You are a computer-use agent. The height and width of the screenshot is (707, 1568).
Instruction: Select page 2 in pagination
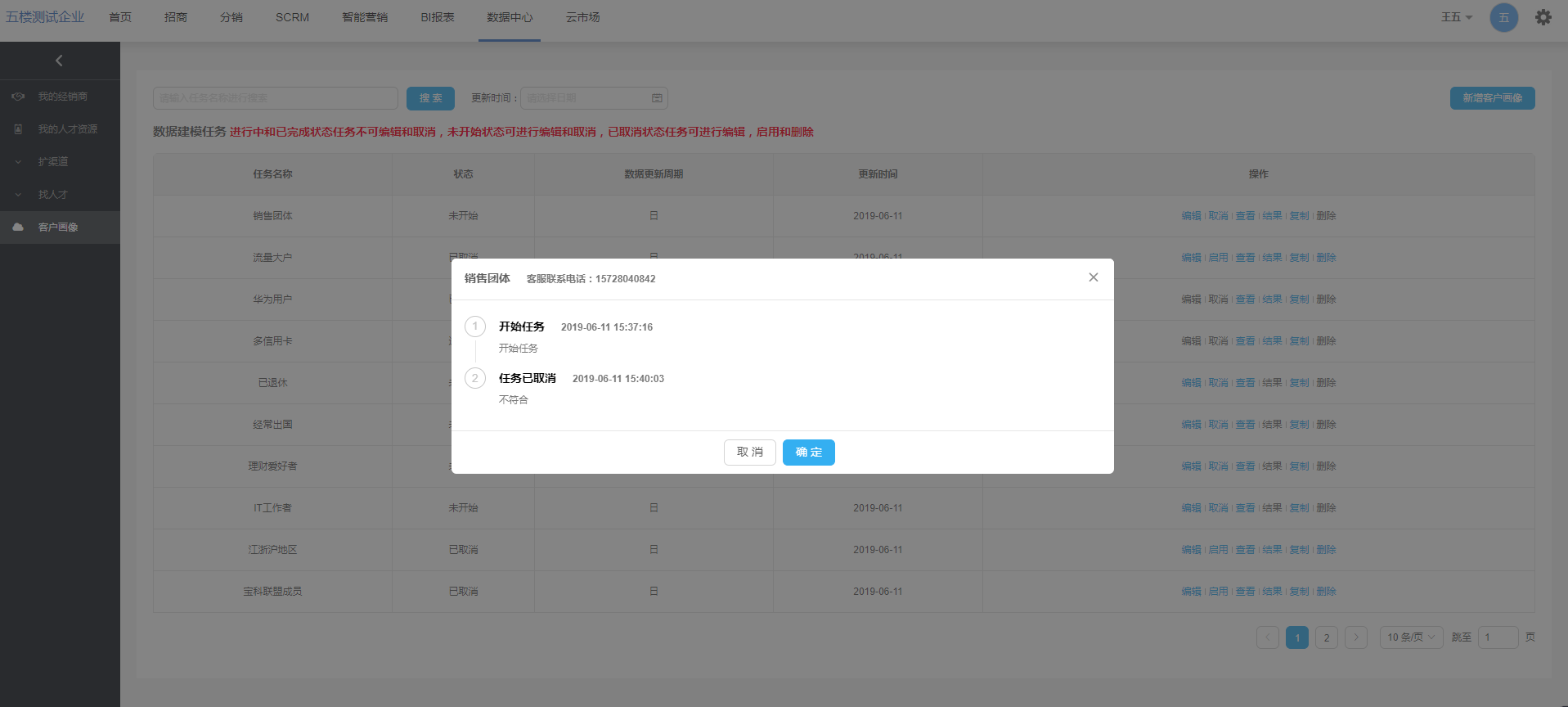1326,637
